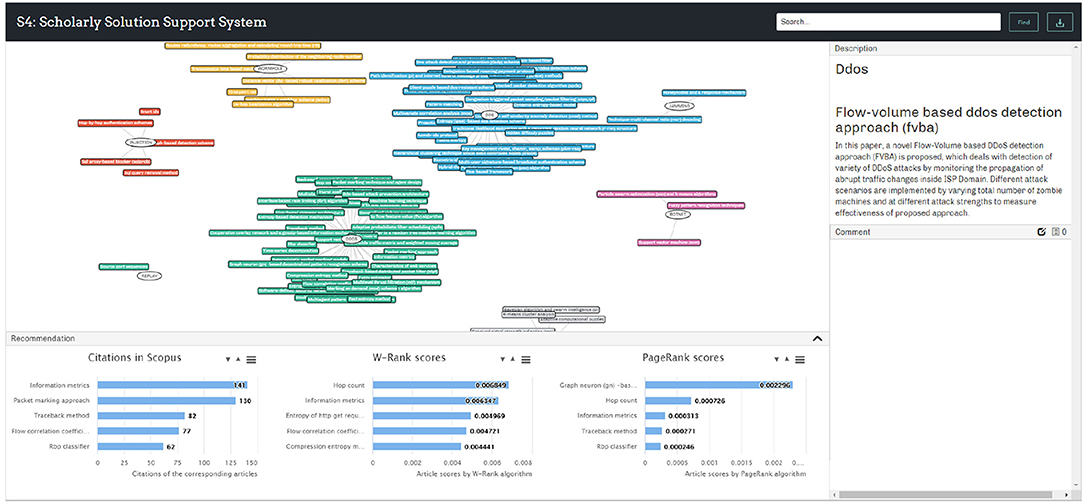This screenshot has width=1084, height=503.
Task: Sort Citations in Scopus chart descending
Action: coord(227,360)
